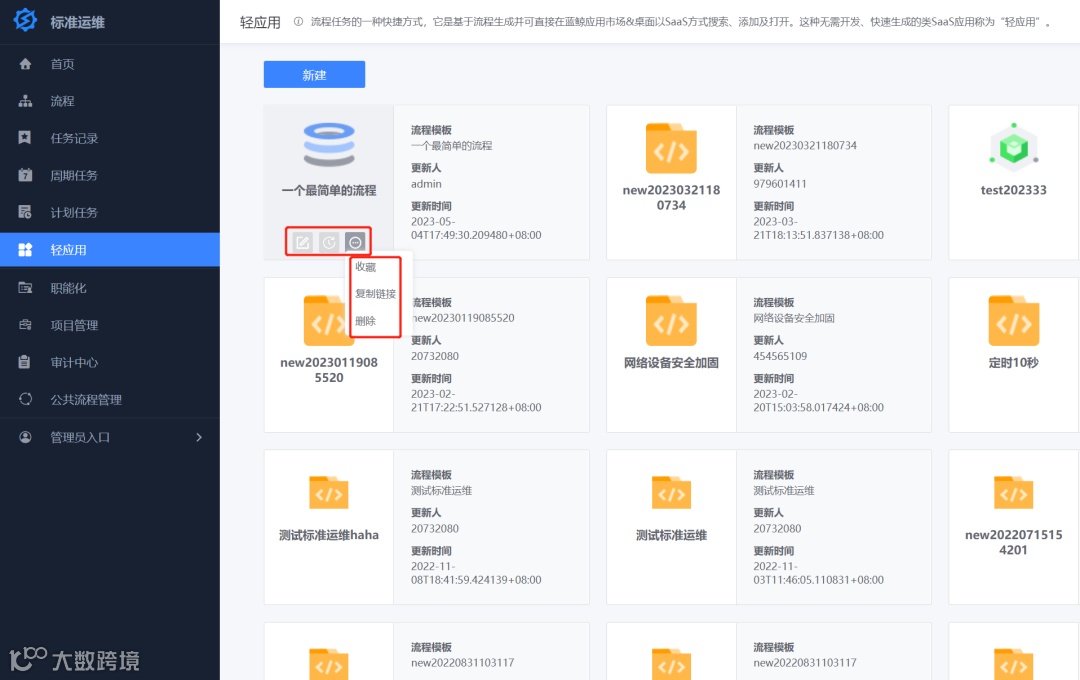Choose 收藏 from the popup menu
Viewport: 1080px width, 680px height.
click(x=366, y=267)
